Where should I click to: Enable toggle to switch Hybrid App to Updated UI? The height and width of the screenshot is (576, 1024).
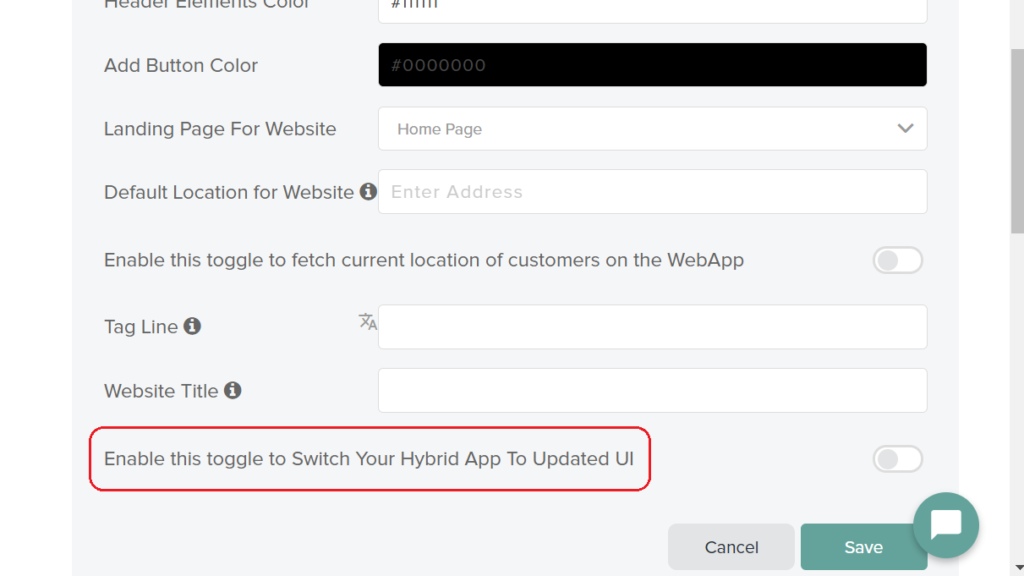tap(897, 459)
